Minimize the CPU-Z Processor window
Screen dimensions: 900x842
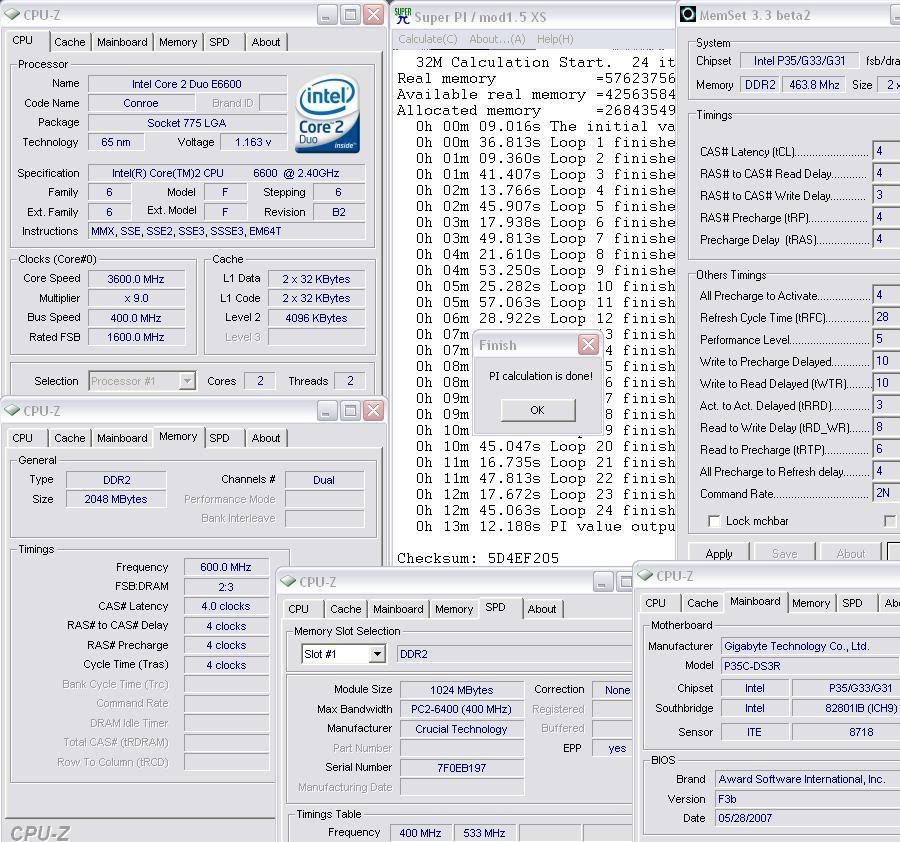pyautogui.click(x=326, y=15)
